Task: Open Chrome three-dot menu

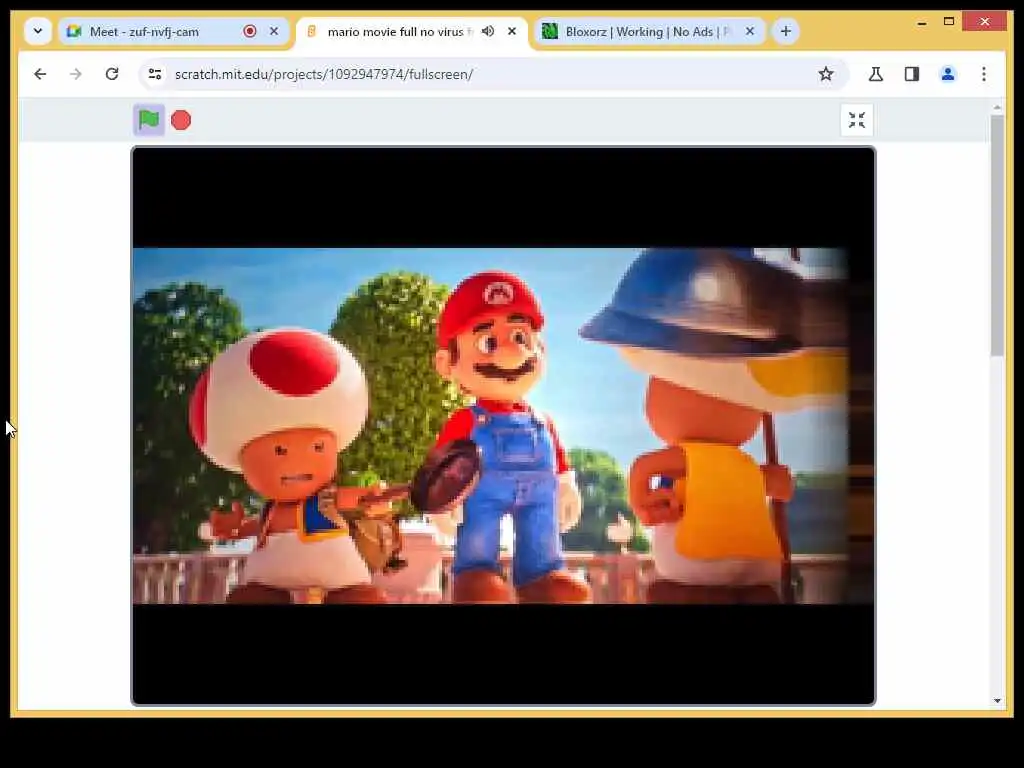Action: [x=984, y=74]
